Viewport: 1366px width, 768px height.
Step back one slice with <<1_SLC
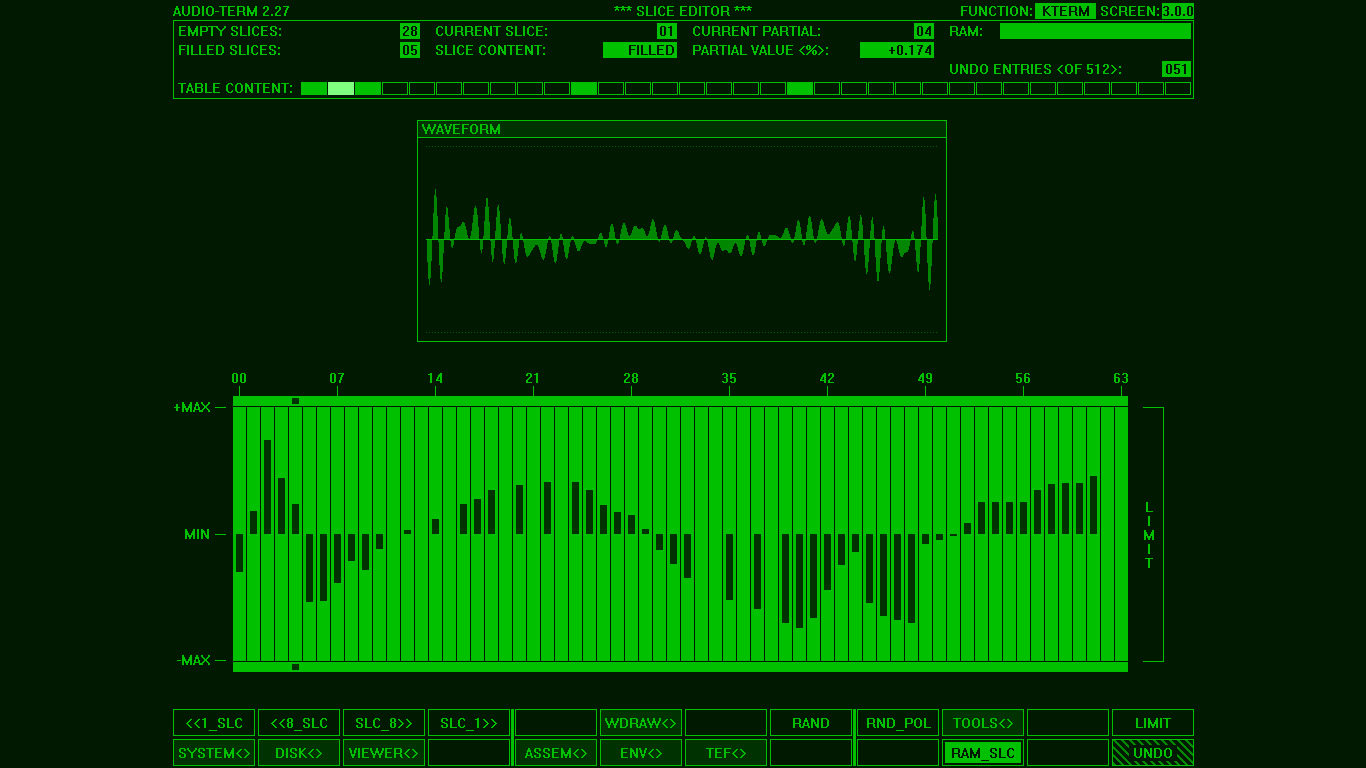click(213, 722)
